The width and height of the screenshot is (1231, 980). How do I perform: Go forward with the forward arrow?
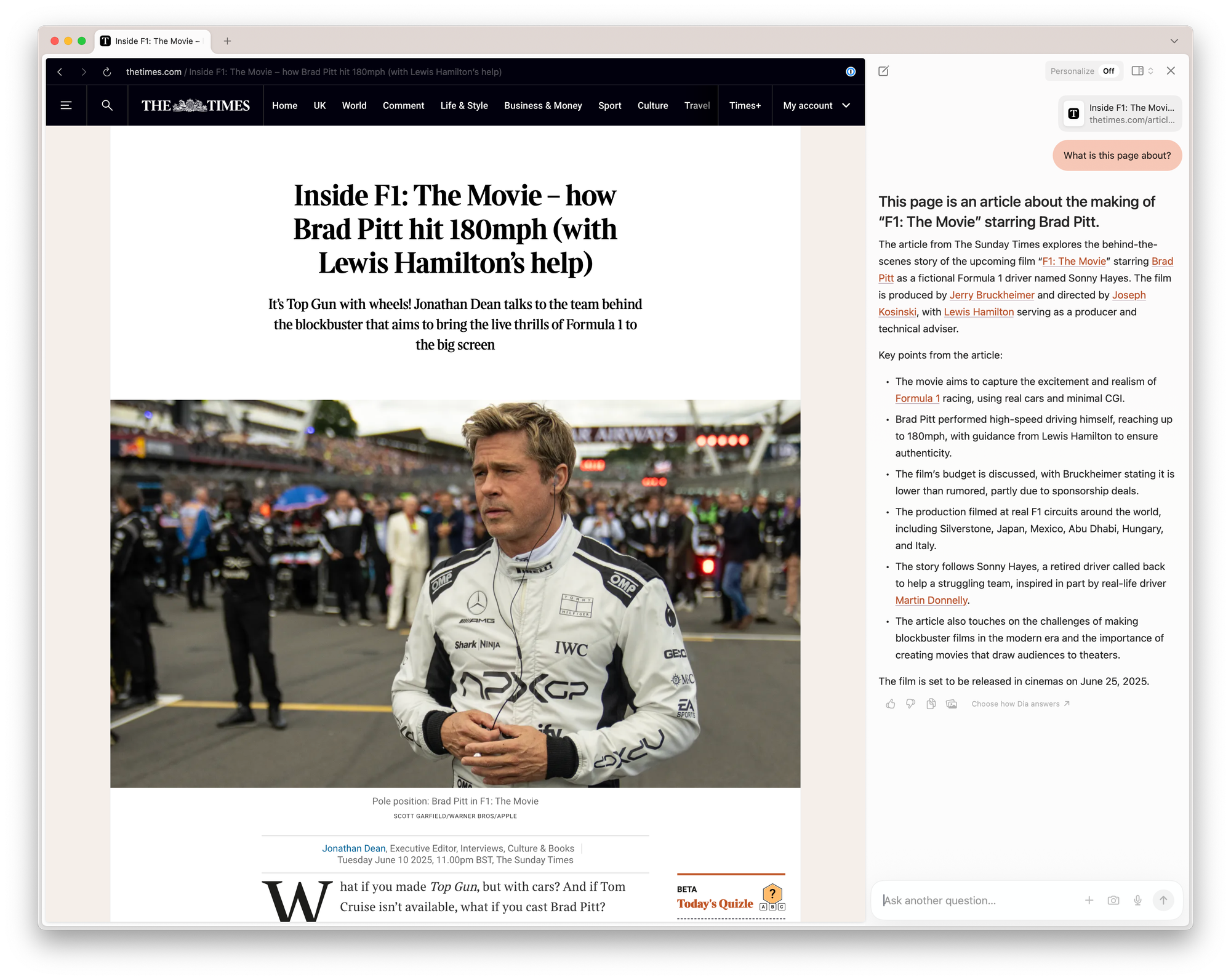84,72
